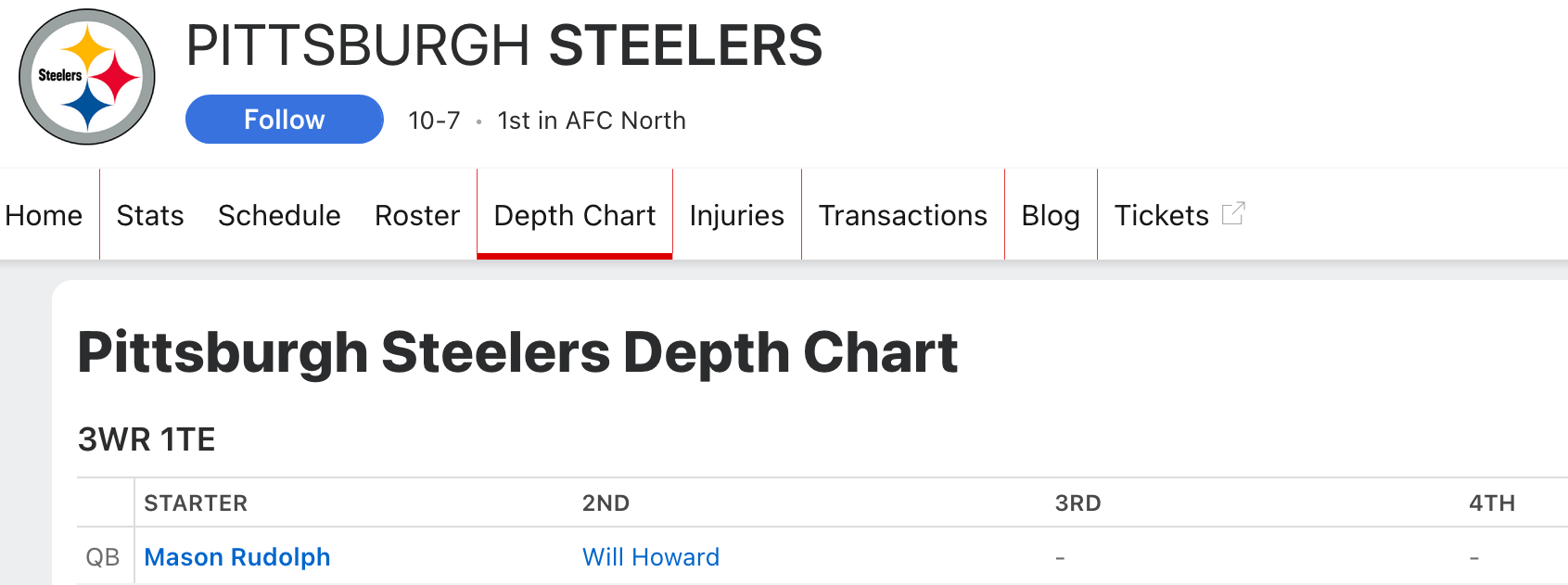
Task: Click the 1st in AFC North standing text
Action: (592, 121)
